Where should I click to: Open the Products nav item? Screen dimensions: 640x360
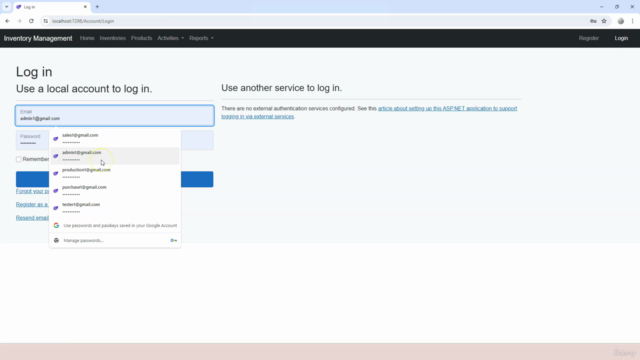click(x=141, y=38)
